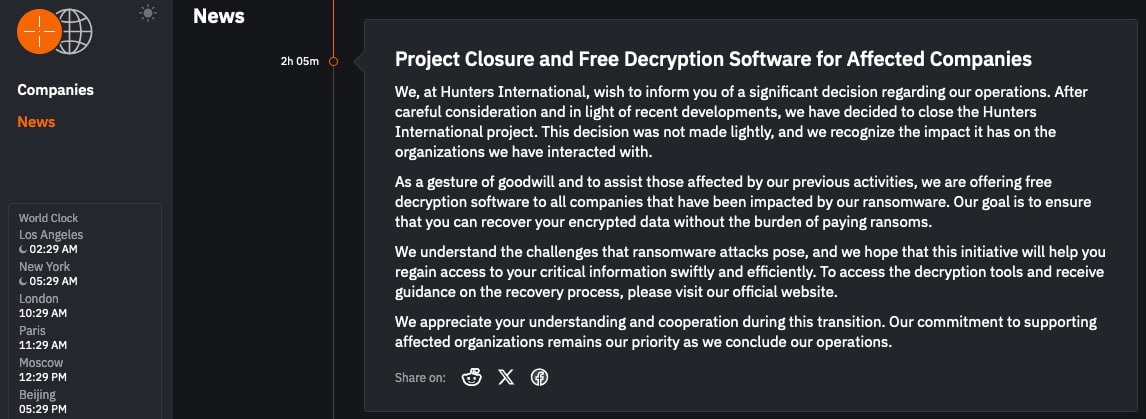This screenshot has width=1146, height=419.
Task: Click the World Clock heading
Action: (x=48, y=218)
